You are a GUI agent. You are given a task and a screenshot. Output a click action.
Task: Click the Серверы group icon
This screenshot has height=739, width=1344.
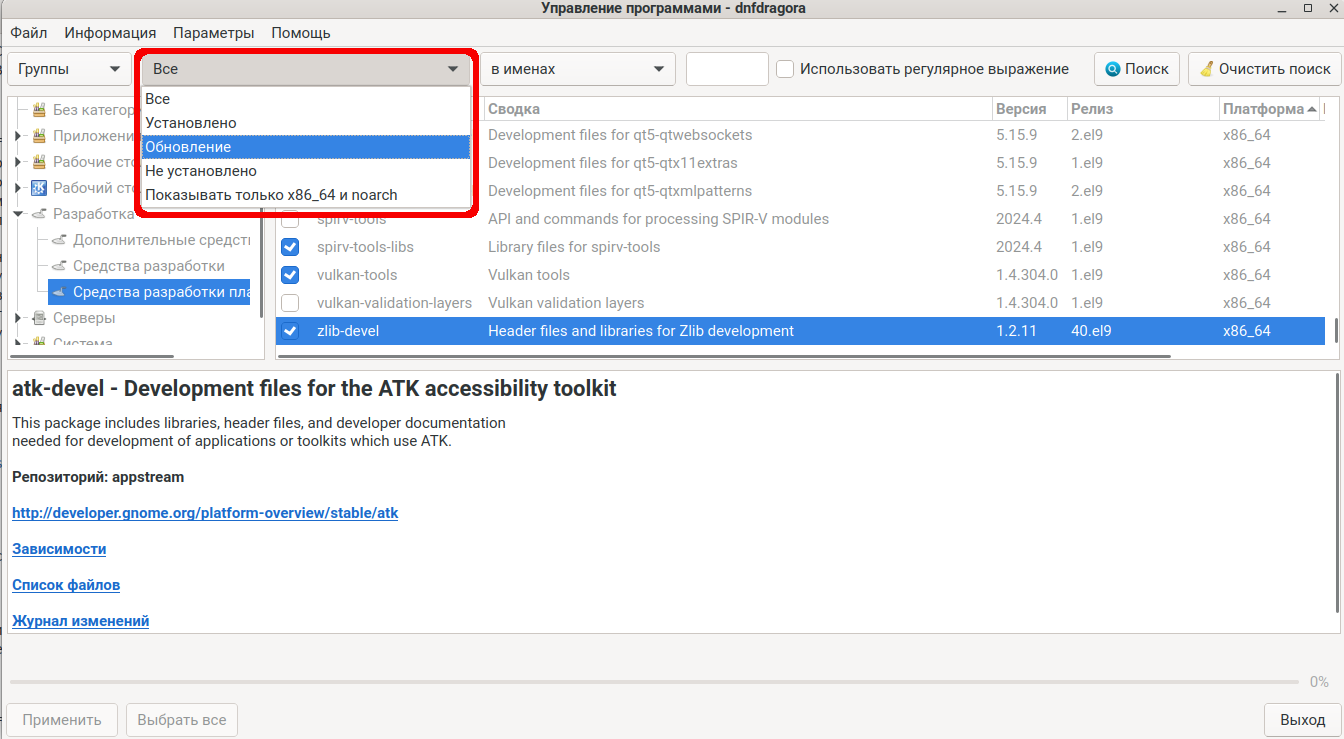(x=40, y=318)
